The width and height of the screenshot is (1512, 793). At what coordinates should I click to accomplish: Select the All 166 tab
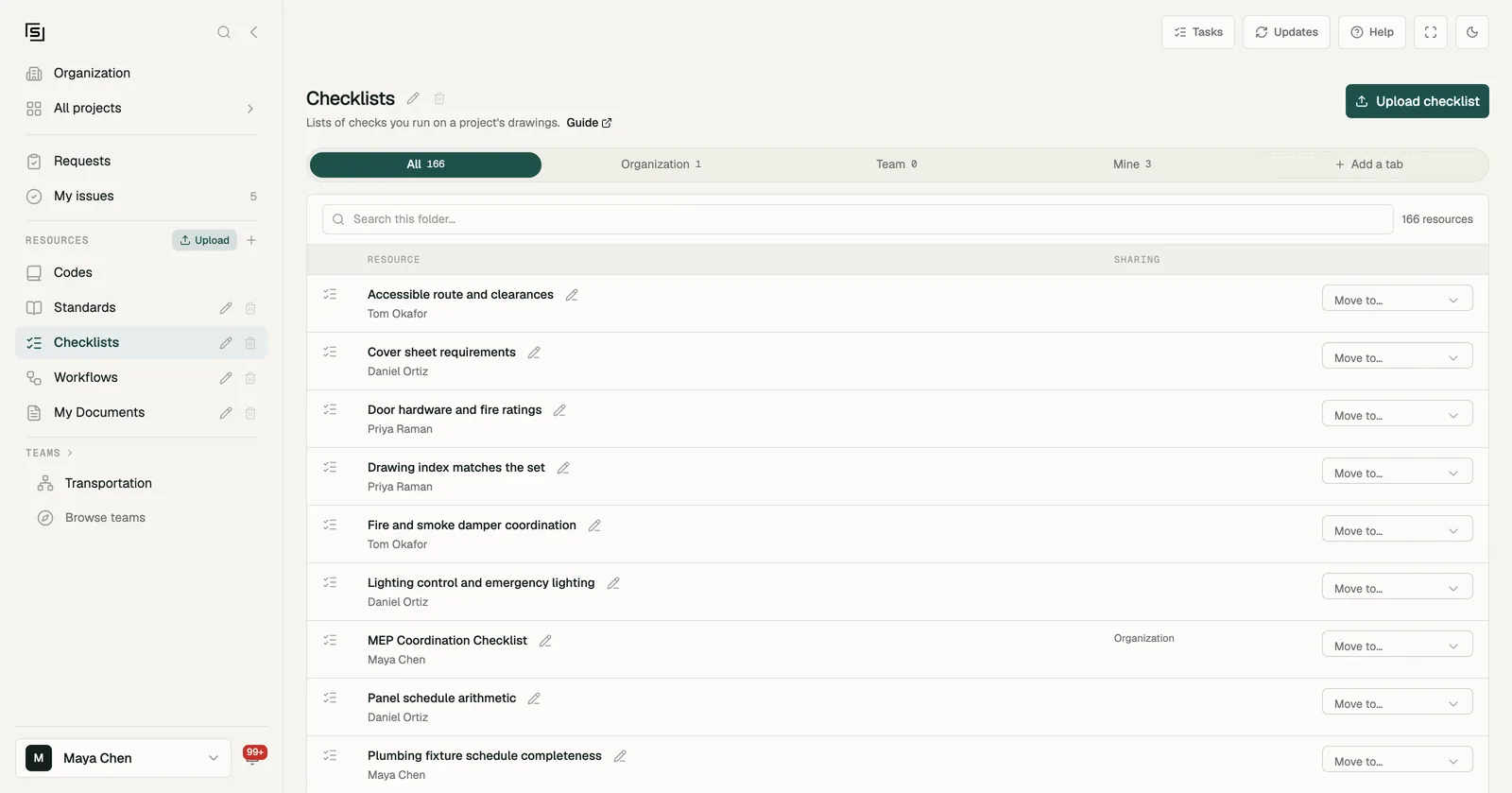pyautogui.click(x=425, y=164)
